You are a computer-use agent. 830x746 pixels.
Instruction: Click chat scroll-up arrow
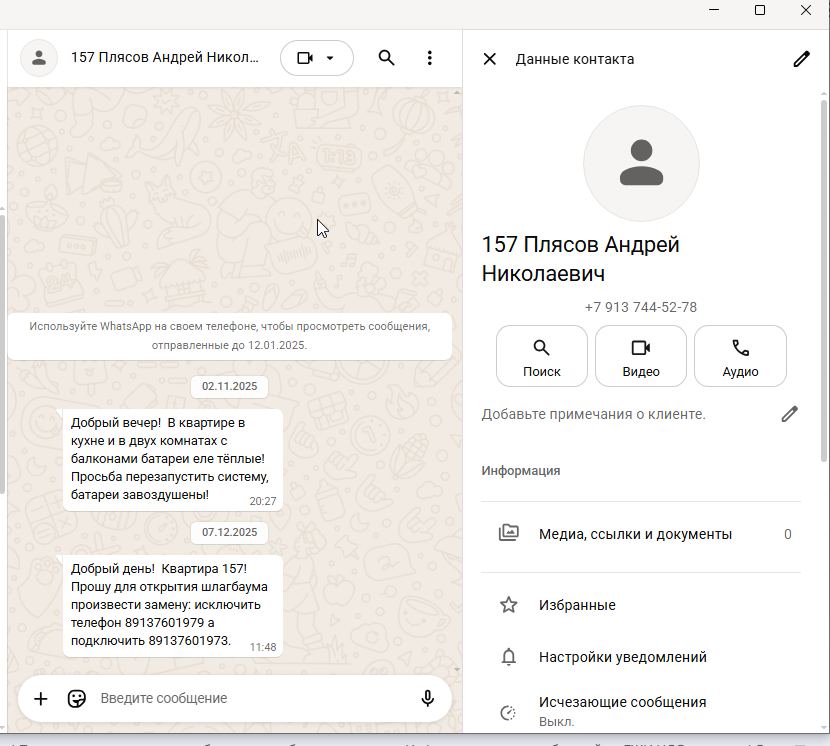[457, 93]
